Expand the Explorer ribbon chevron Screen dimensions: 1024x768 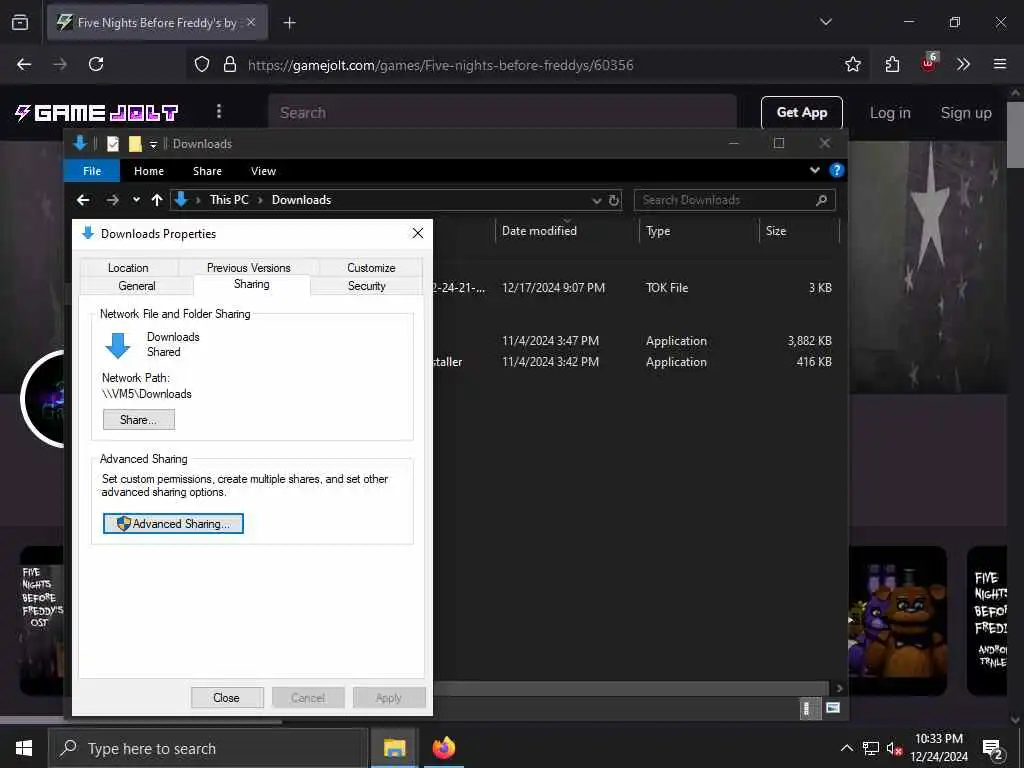814,170
